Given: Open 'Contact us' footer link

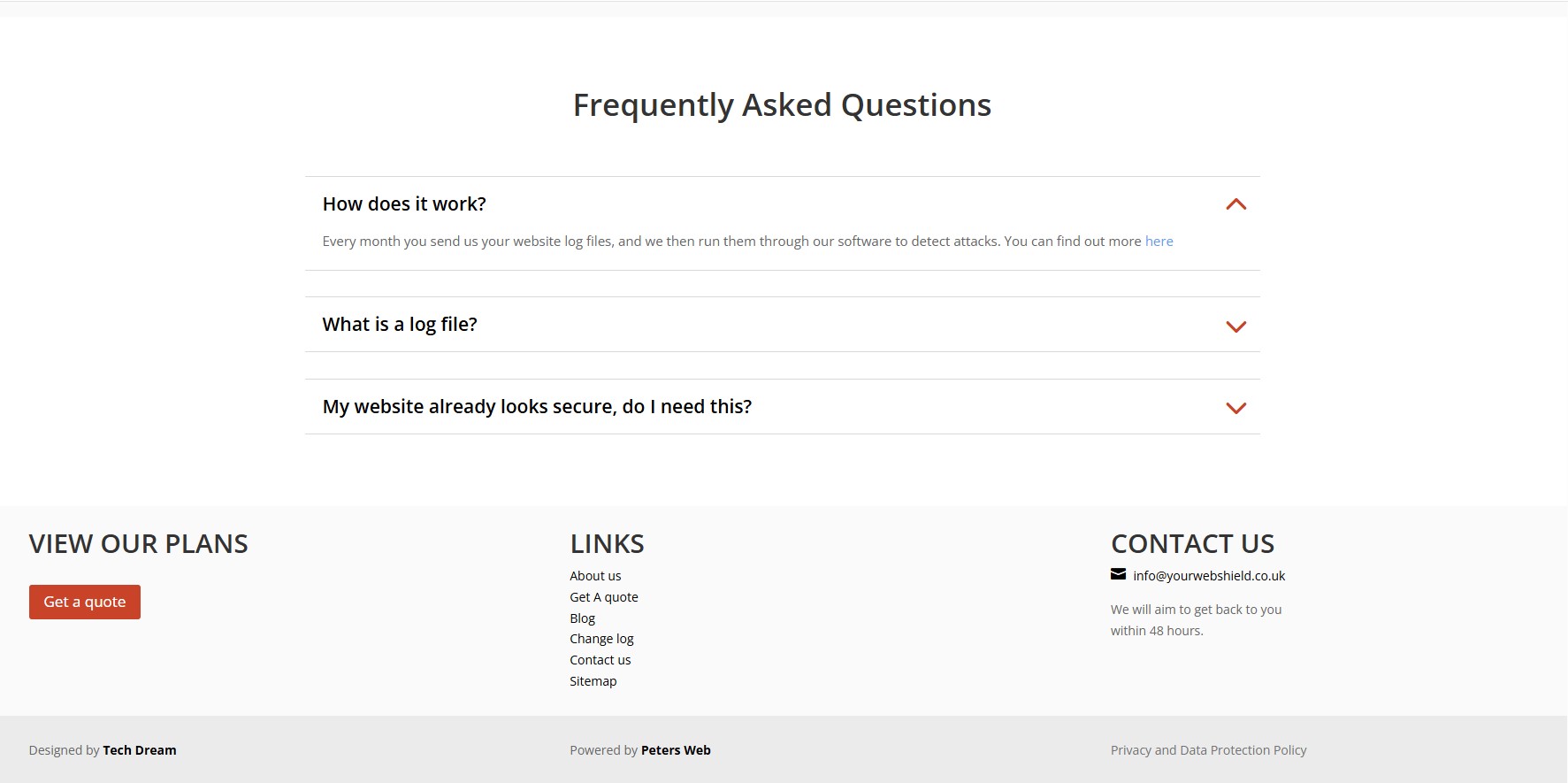Looking at the screenshot, I should click(x=600, y=660).
